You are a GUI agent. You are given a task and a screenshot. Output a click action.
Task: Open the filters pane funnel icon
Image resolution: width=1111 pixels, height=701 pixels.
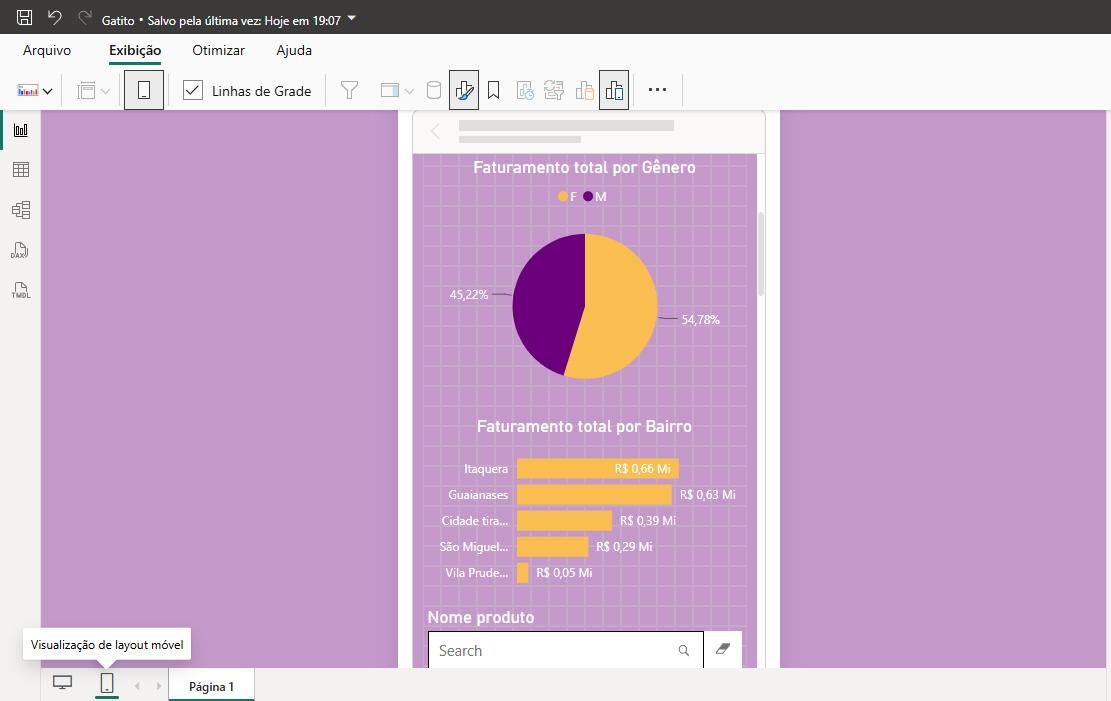(349, 90)
